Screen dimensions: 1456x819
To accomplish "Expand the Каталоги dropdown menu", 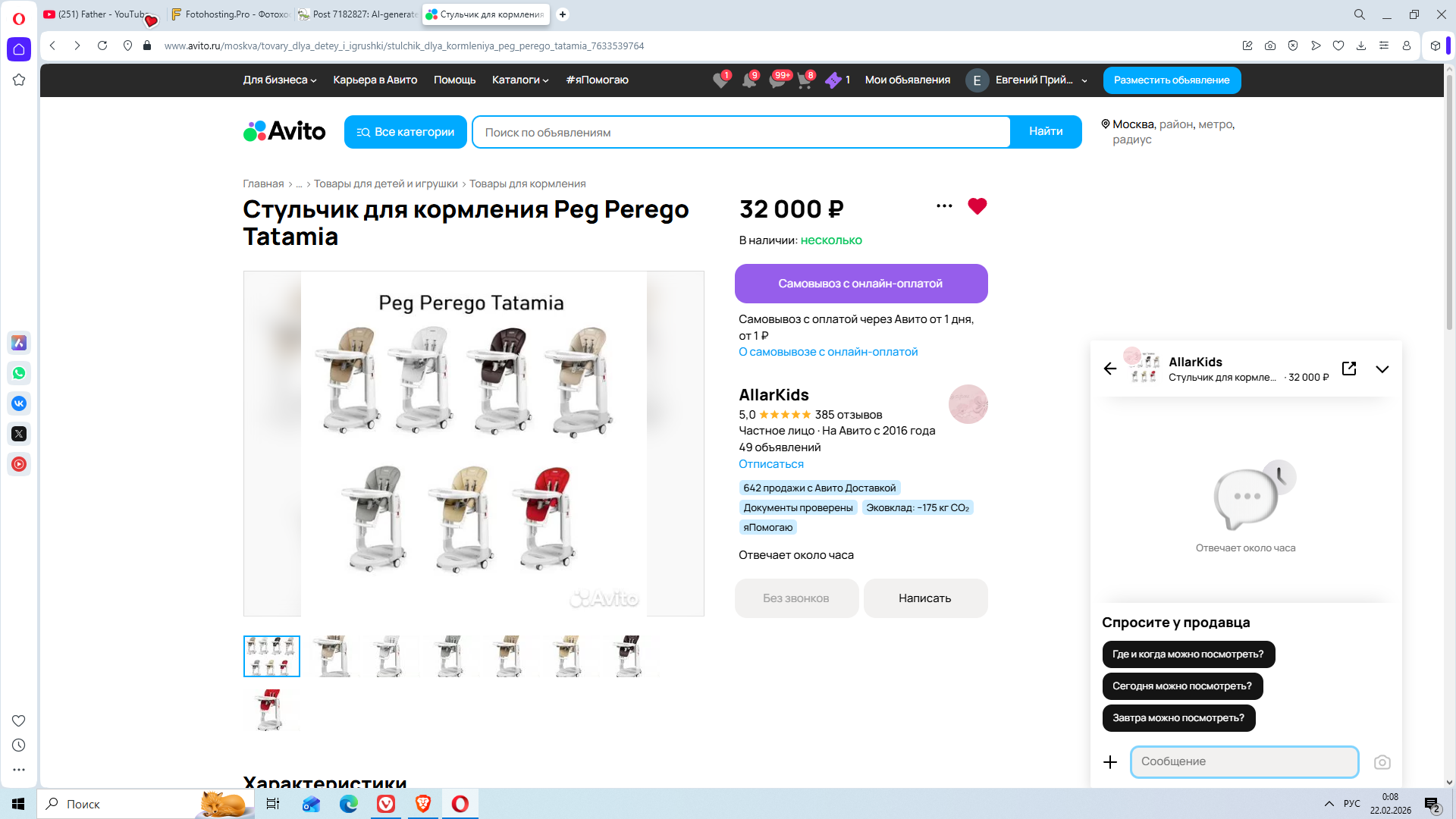I will pos(519,80).
